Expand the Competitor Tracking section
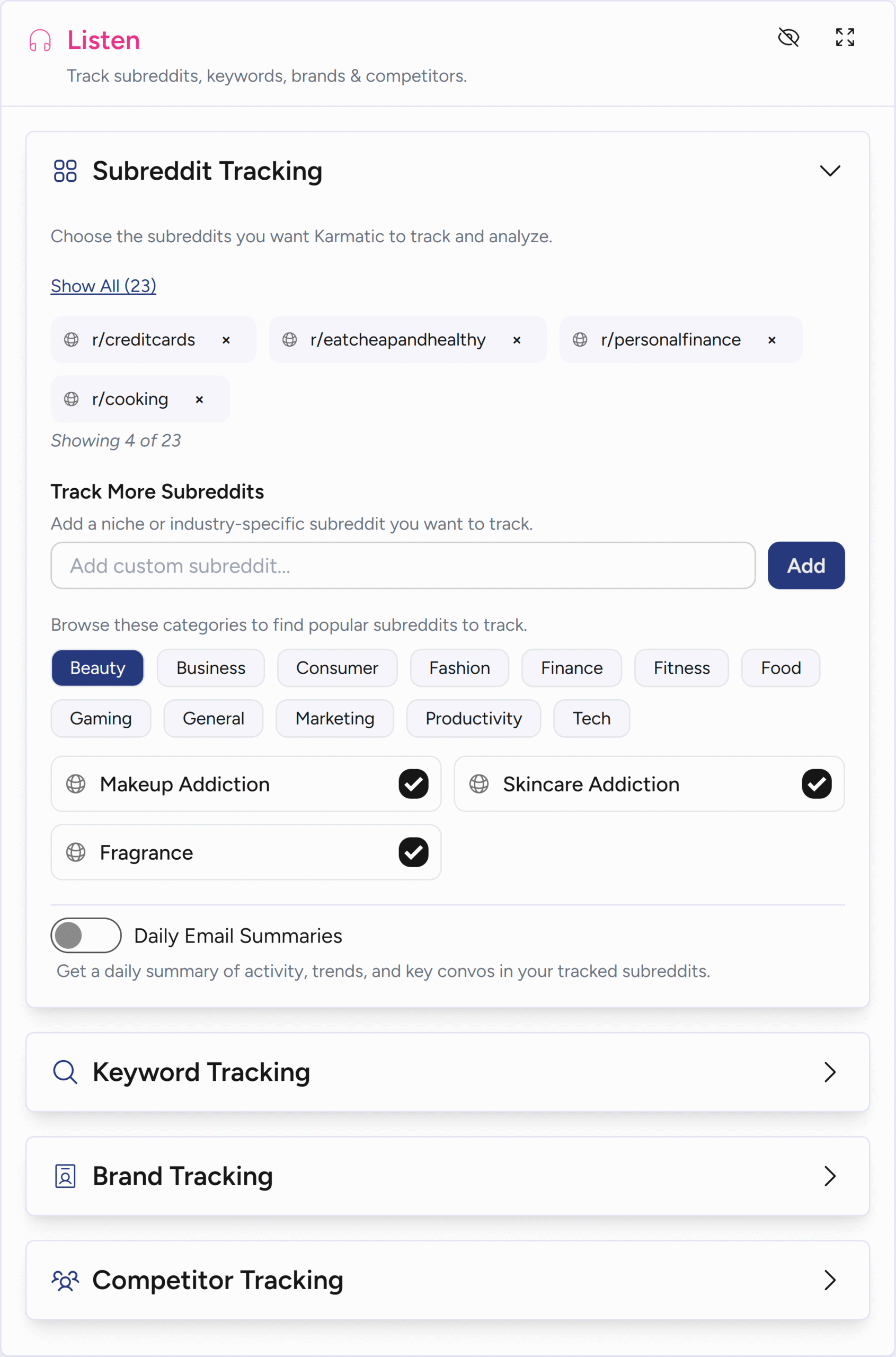 coord(830,1280)
